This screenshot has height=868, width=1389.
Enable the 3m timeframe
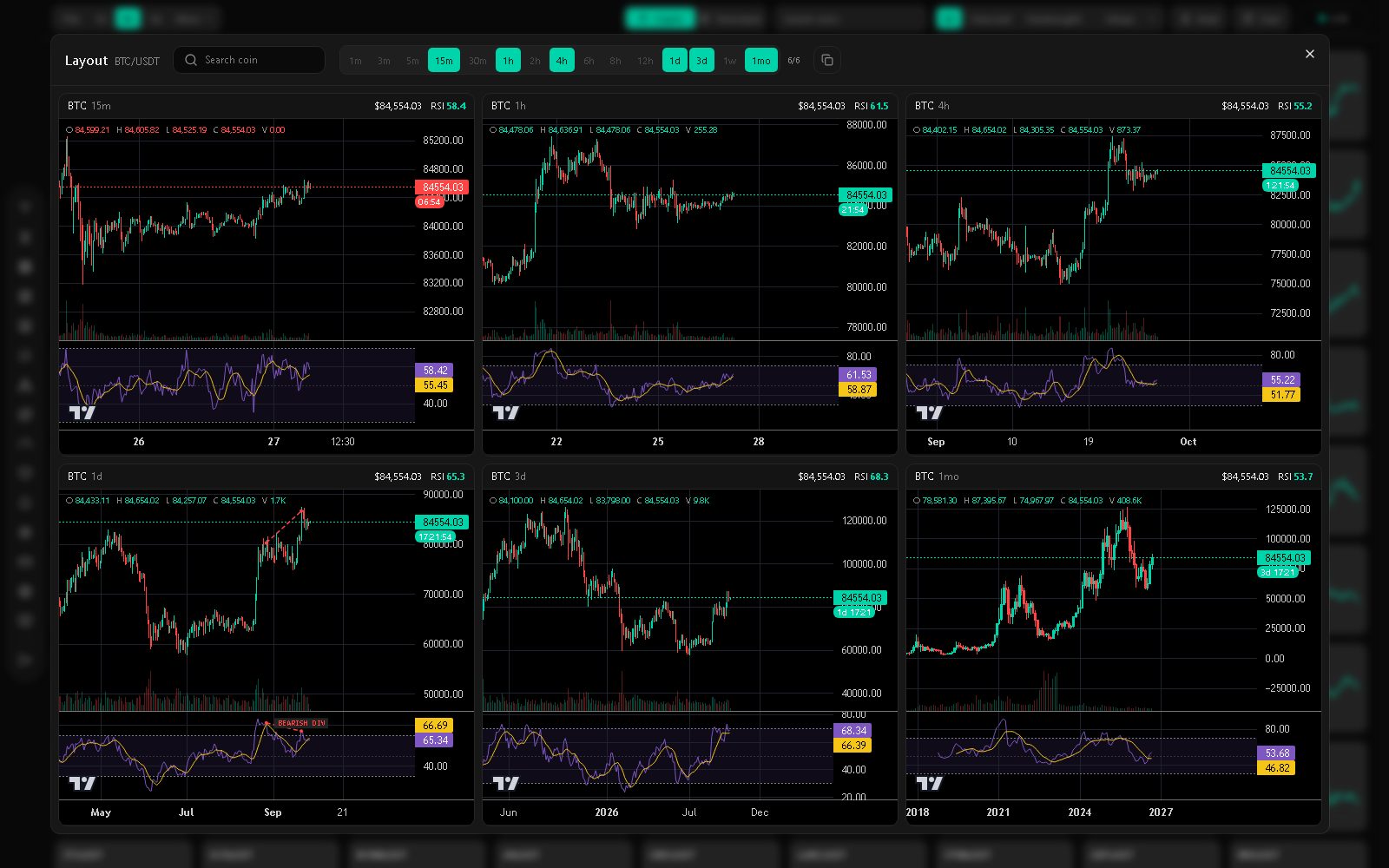[x=384, y=61]
